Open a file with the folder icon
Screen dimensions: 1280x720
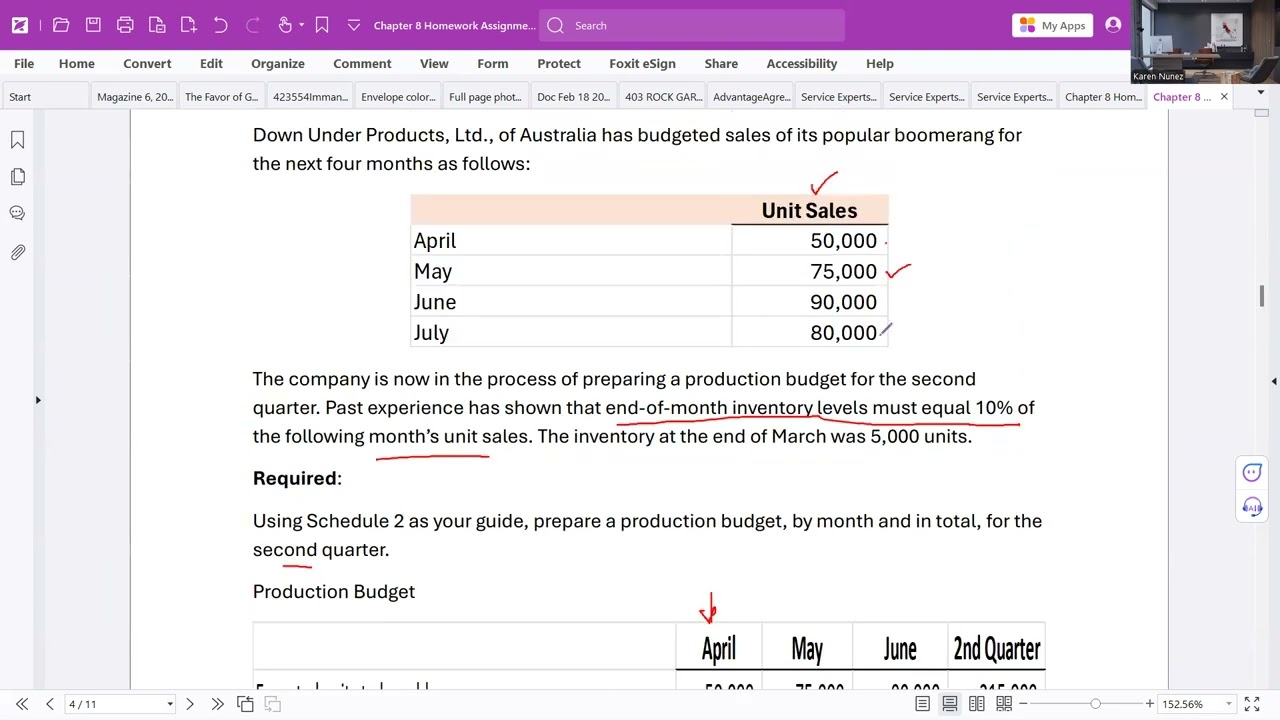point(61,25)
